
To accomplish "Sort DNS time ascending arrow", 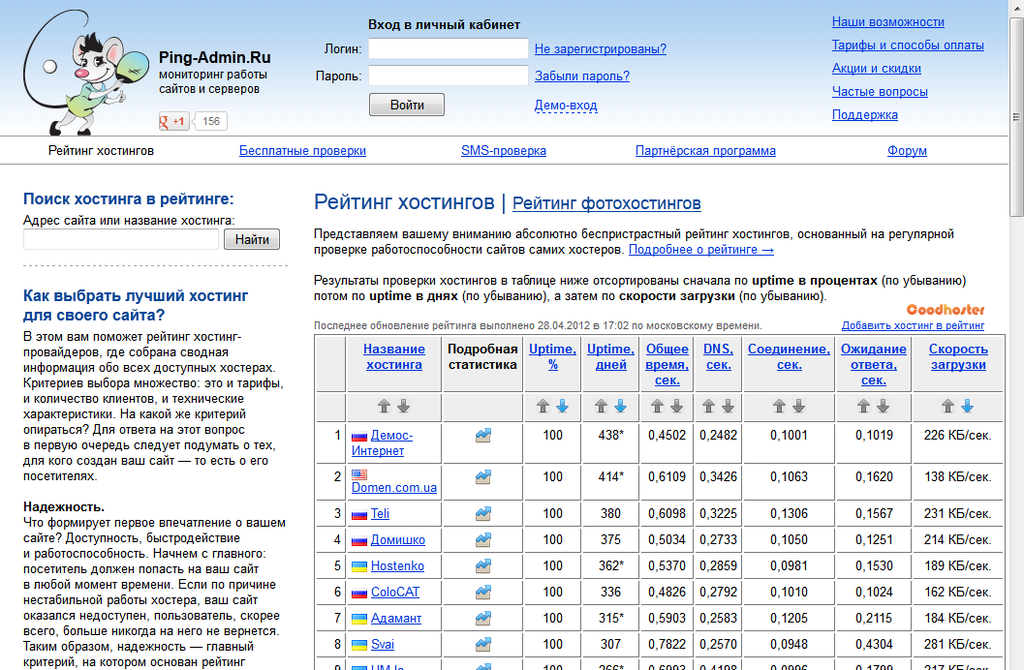I will [x=709, y=406].
